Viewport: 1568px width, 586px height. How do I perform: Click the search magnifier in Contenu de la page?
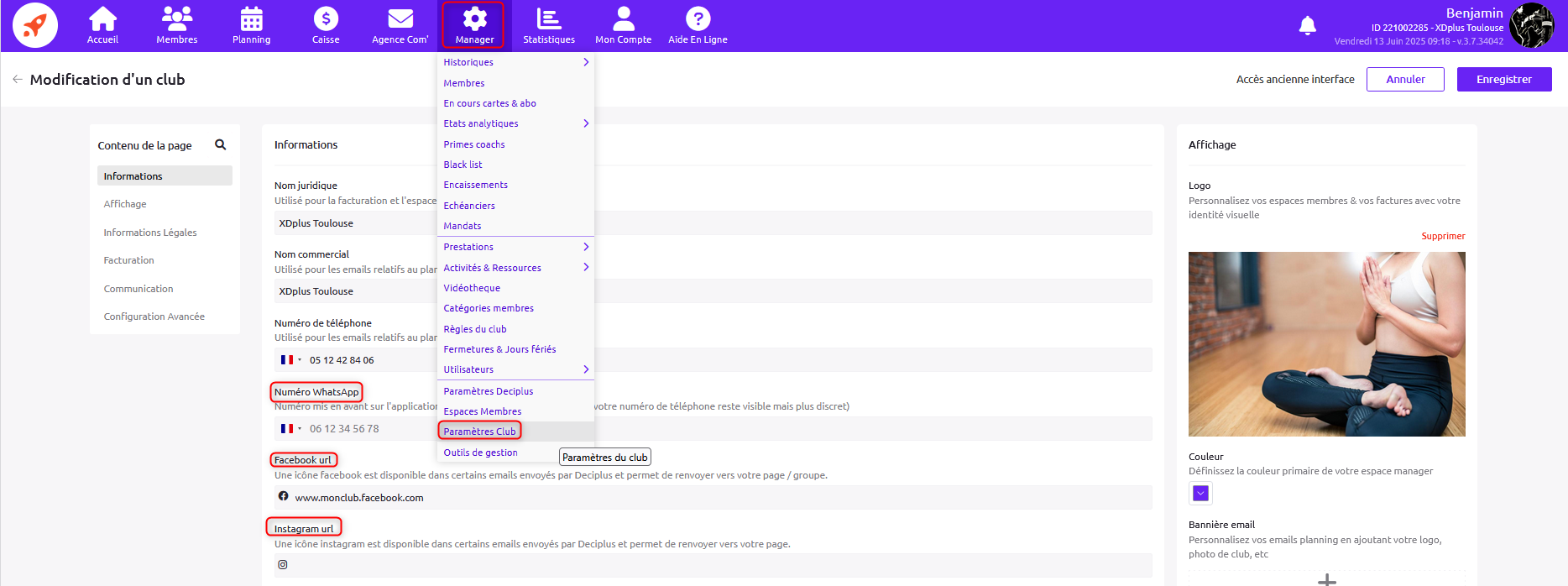point(221,144)
